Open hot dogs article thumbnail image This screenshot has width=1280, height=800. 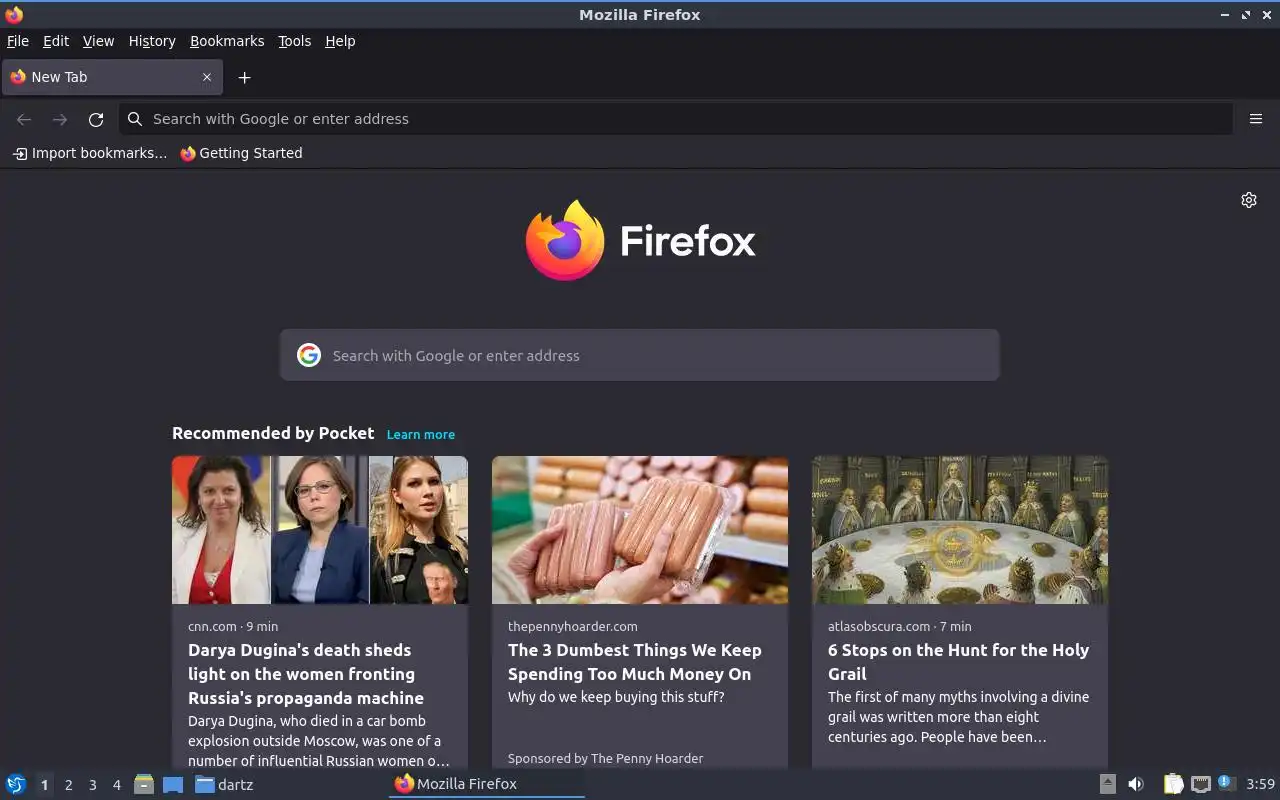640,530
